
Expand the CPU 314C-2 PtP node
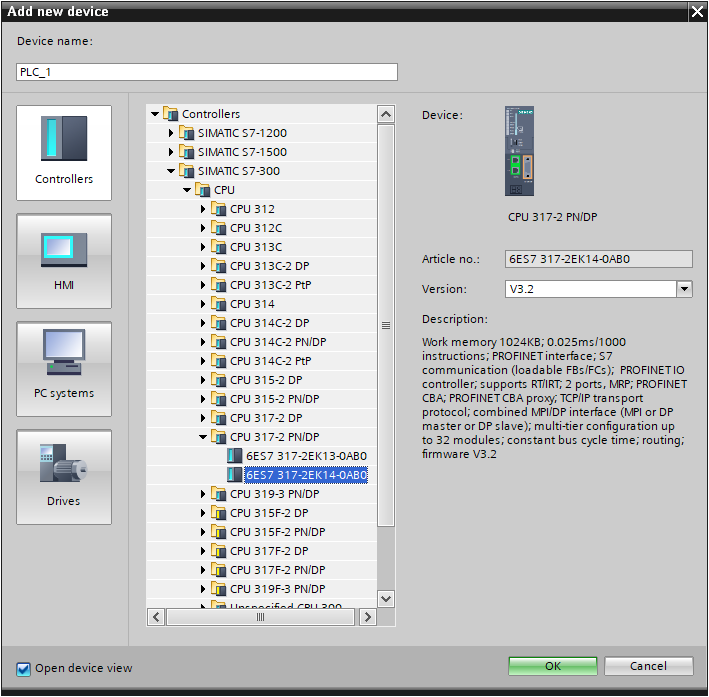203,361
